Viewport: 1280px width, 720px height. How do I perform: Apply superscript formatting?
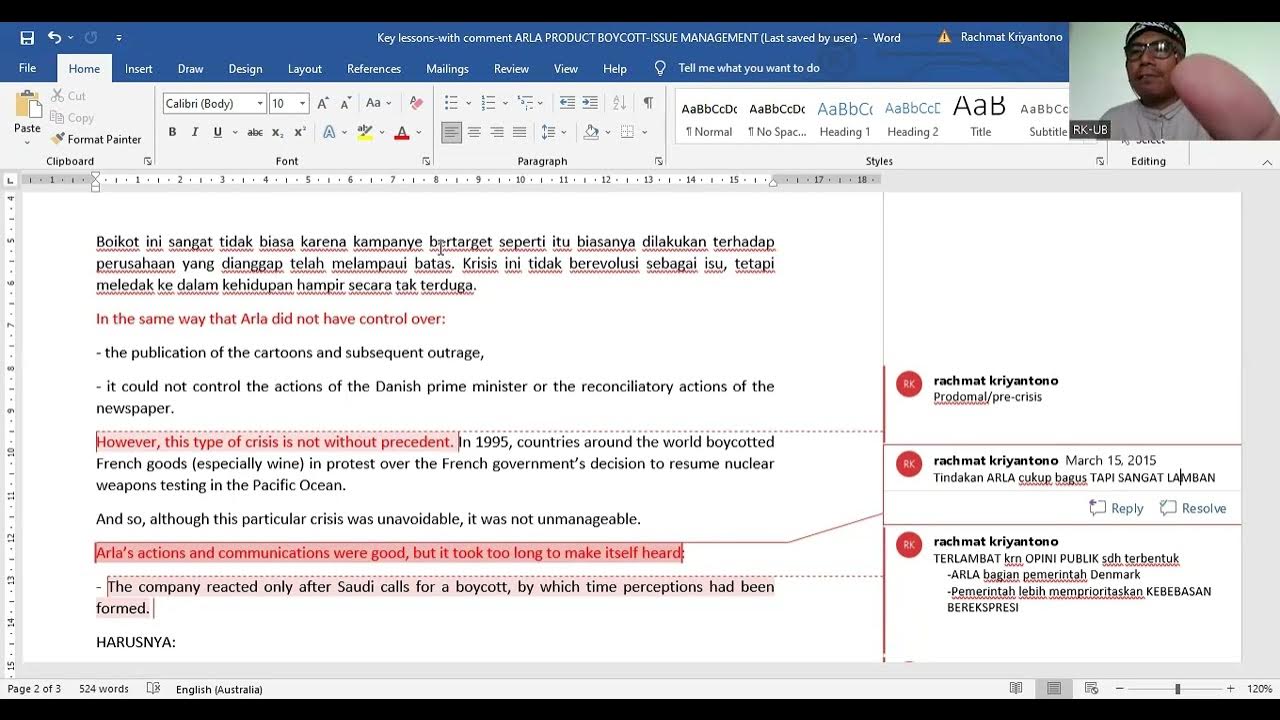(x=298, y=132)
